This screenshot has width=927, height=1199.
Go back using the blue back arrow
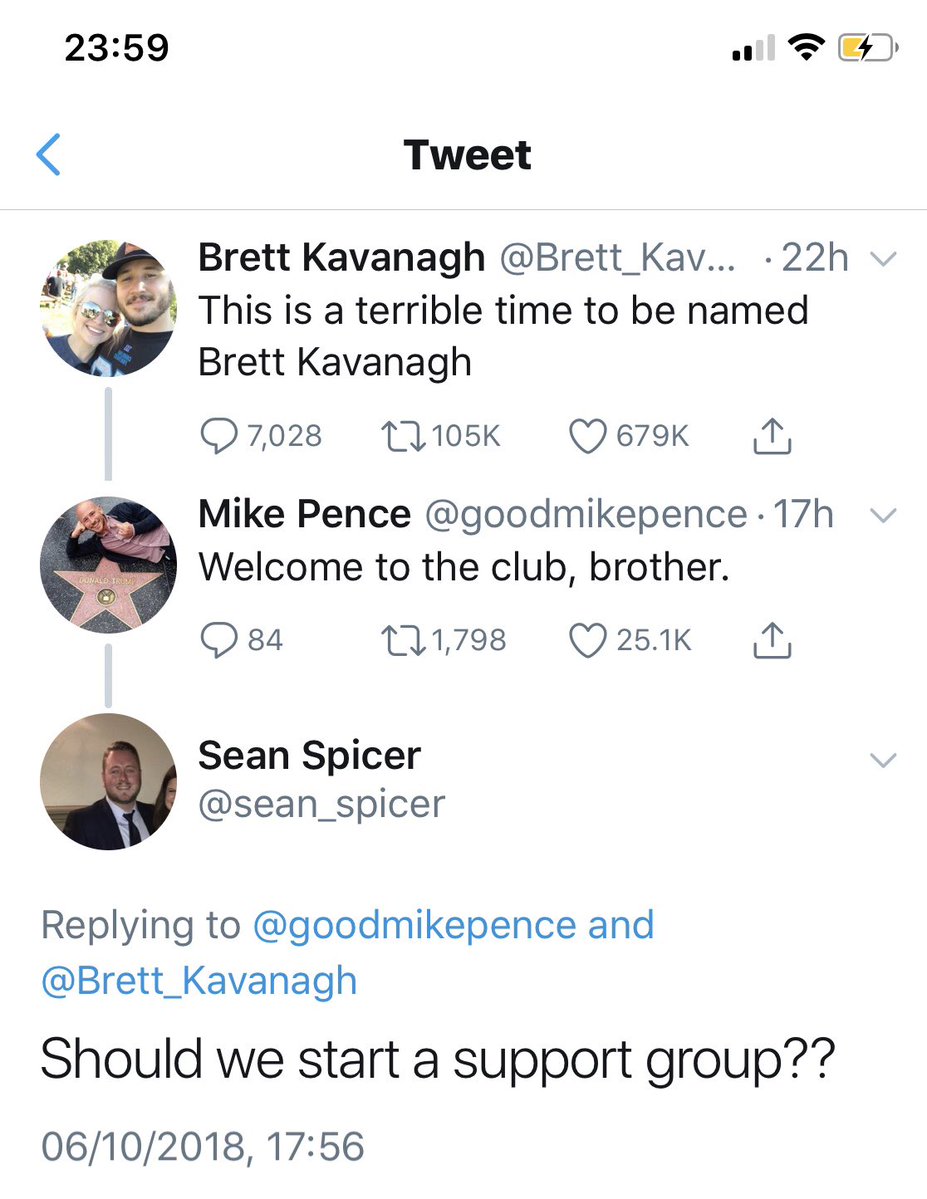49,154
